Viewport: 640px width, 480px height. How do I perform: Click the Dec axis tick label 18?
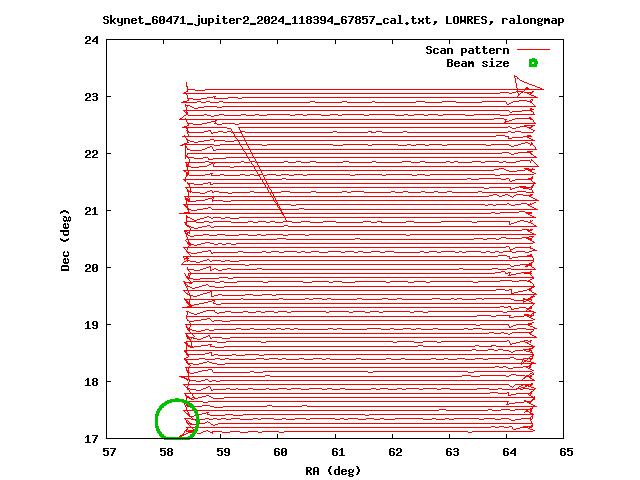(92, 382)
